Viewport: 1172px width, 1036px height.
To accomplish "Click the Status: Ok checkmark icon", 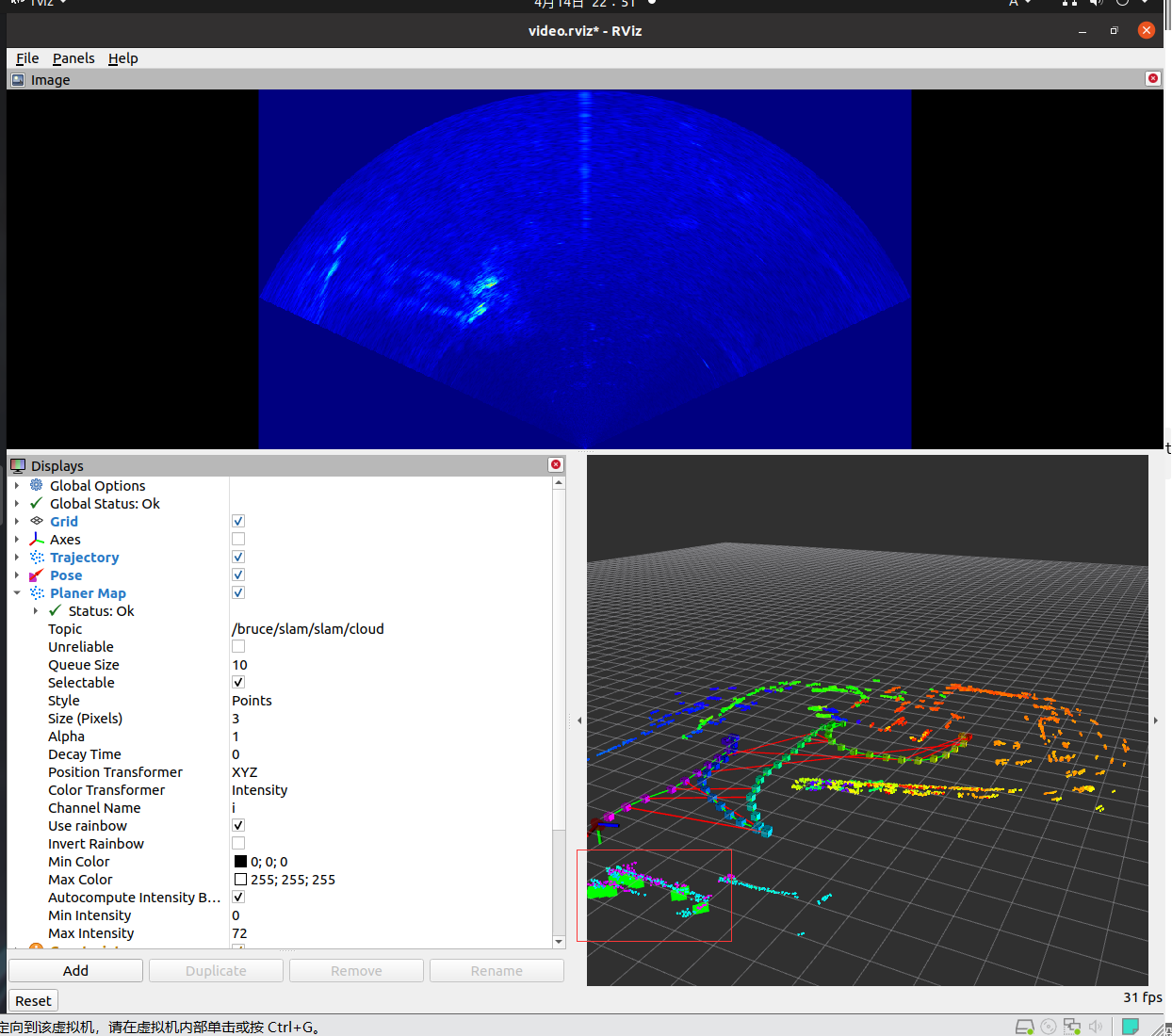I will (x=56, y=610).
